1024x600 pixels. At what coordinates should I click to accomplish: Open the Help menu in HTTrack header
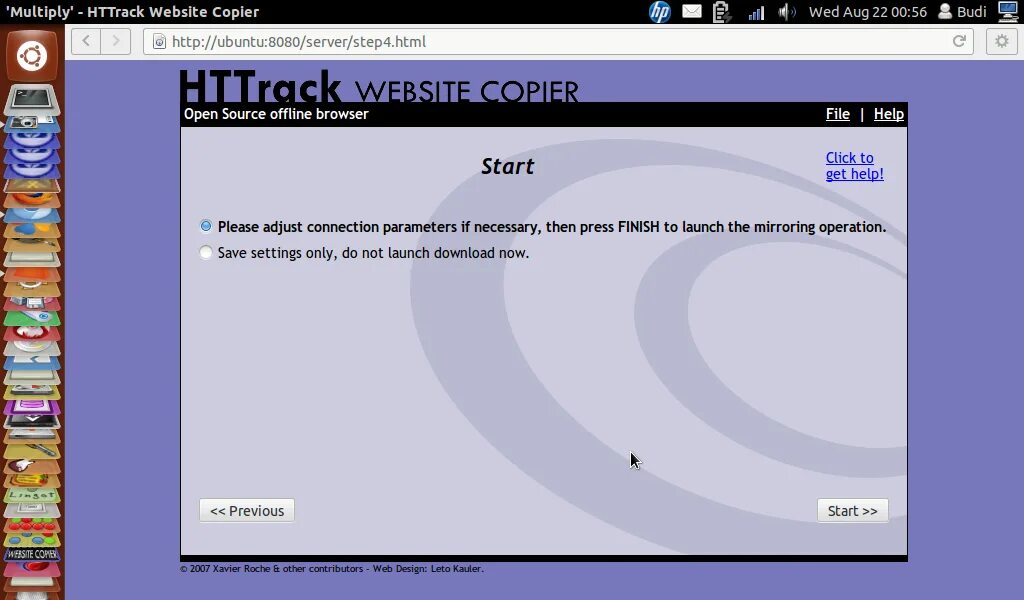click(889, 114)
